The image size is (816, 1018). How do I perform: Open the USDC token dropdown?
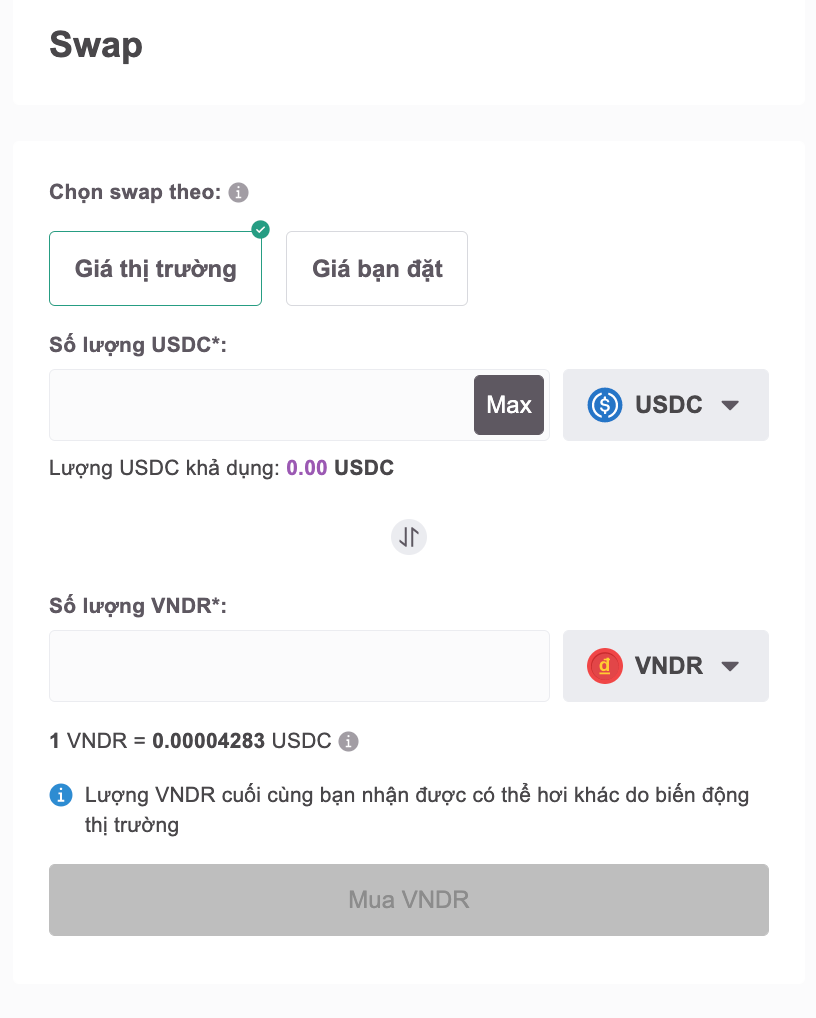click(x=665, y=405)
